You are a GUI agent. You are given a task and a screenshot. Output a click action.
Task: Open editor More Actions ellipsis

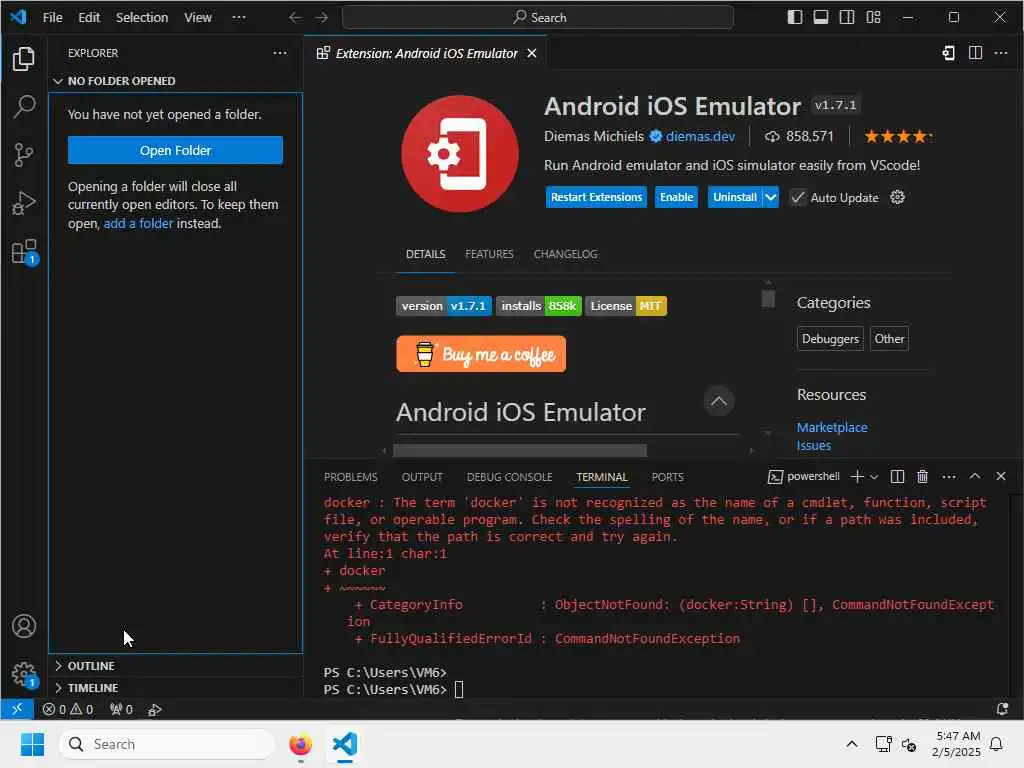(x=1000, y=53)
